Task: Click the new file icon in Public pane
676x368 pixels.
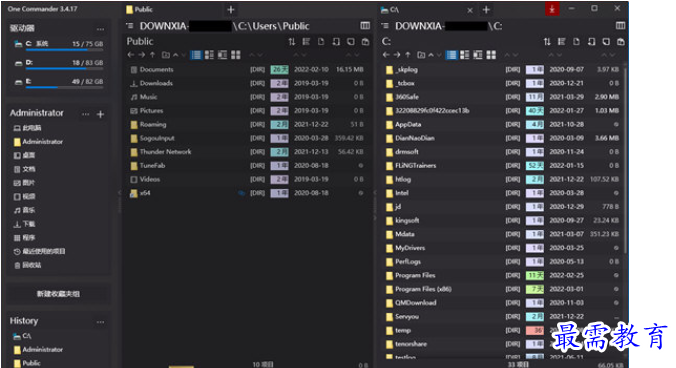Action: point(321,42)
